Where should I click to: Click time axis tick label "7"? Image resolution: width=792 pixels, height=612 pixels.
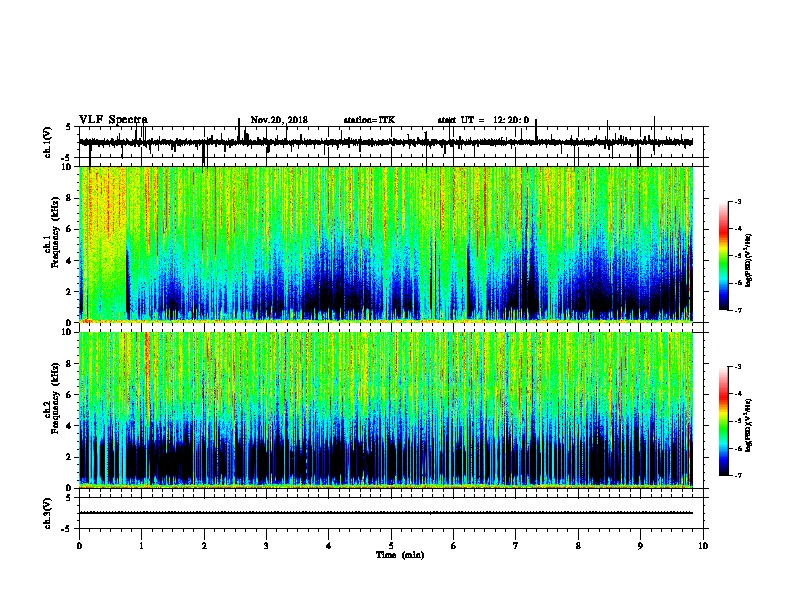point(516,546)
